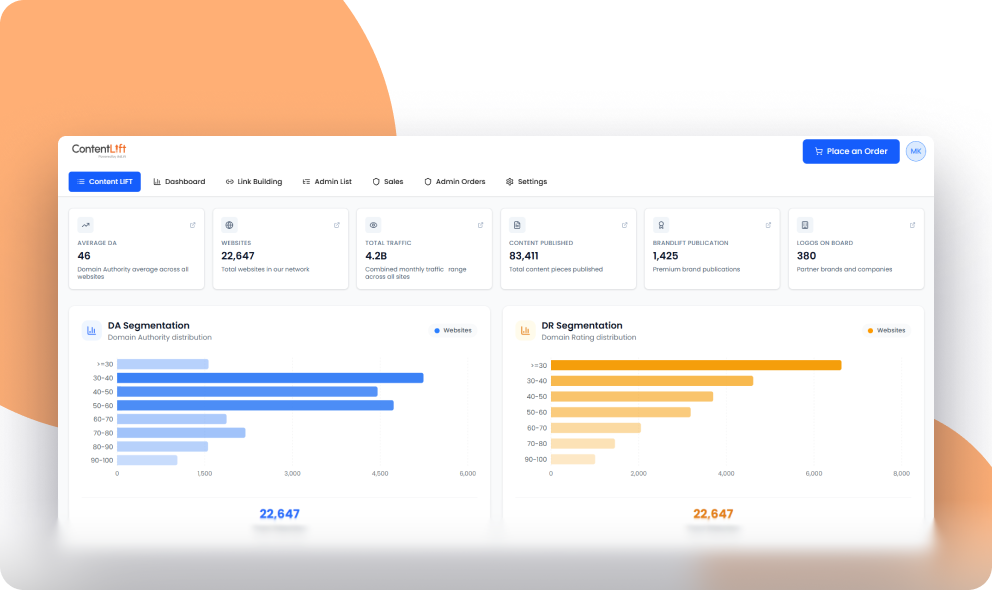Viewport: 992px width, 590px height.
Task: Click the Content Published document icon
Action: [518, 225]
